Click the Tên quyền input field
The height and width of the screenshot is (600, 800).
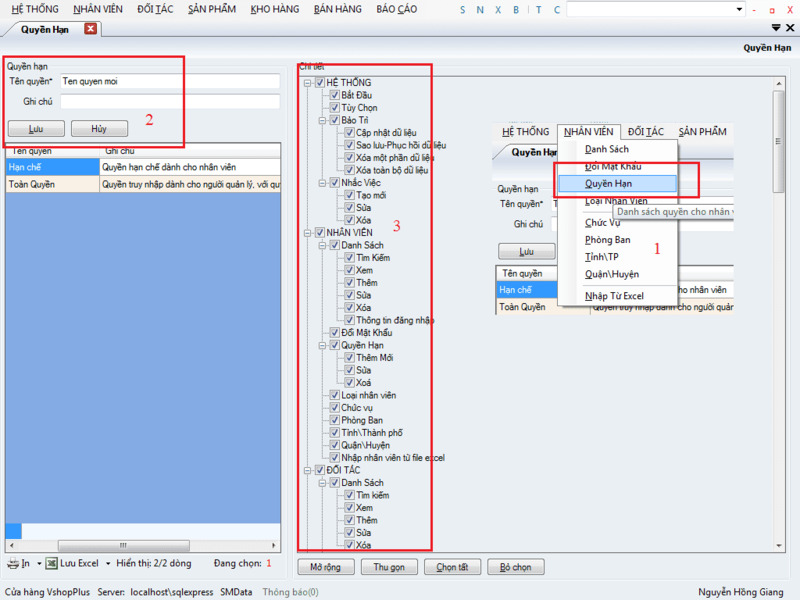(x=170, y=81)
